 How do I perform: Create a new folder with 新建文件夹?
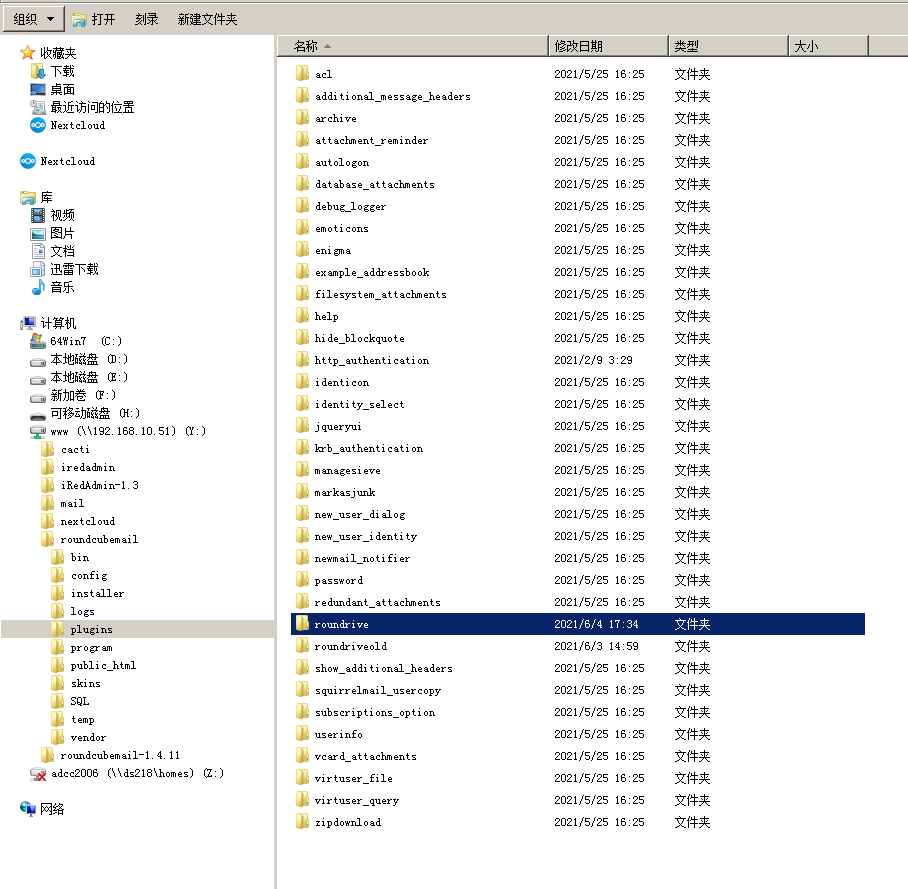coord(207,20)
